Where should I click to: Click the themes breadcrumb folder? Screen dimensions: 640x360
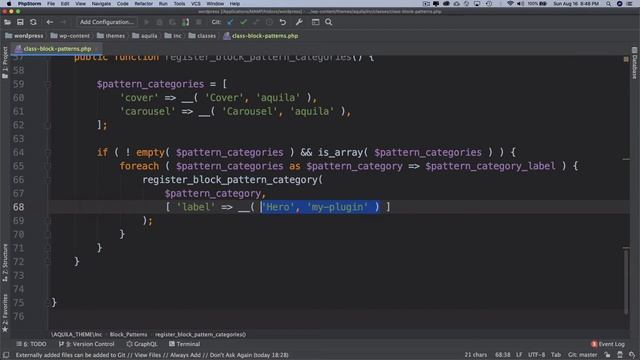111,36
